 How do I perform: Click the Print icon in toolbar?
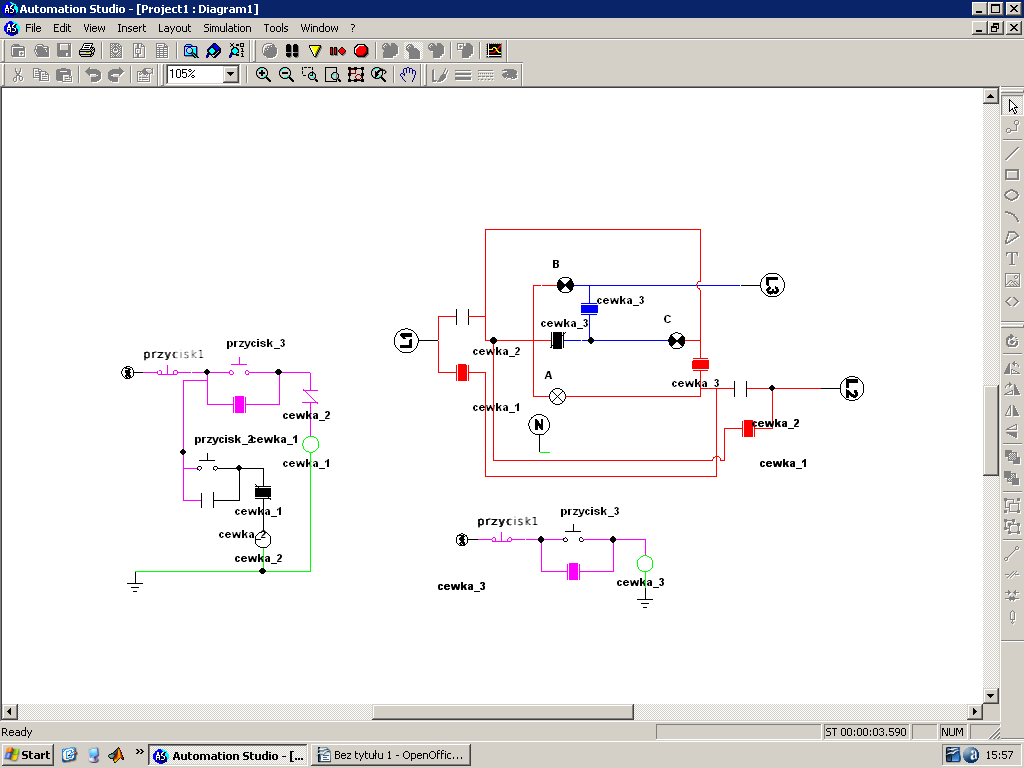coord(87,50)
